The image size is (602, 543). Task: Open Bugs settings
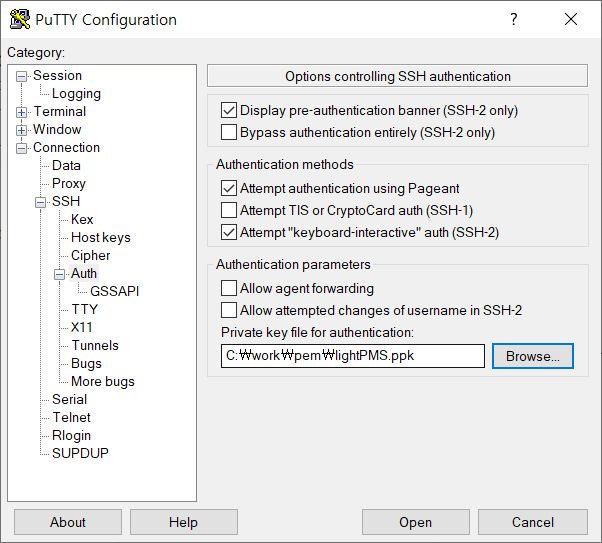(x=86, y=363)
